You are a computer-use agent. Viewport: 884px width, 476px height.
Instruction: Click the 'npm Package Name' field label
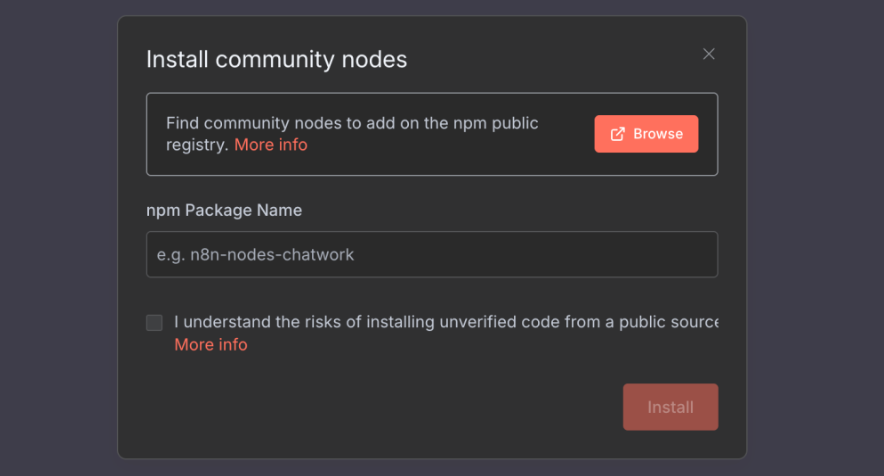[224, 210]
